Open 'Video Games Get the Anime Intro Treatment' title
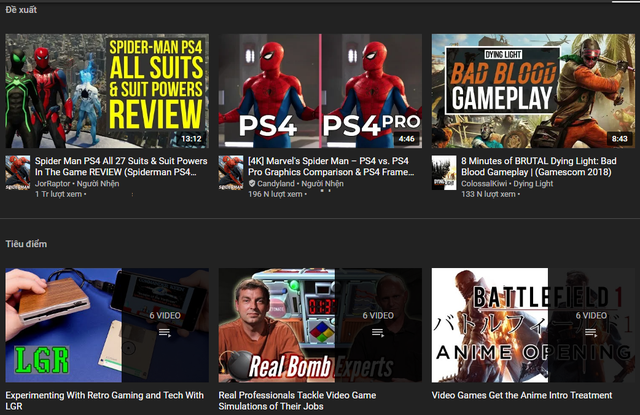The height and width of the screenshot is (415, 640). (x=522, y=395)
